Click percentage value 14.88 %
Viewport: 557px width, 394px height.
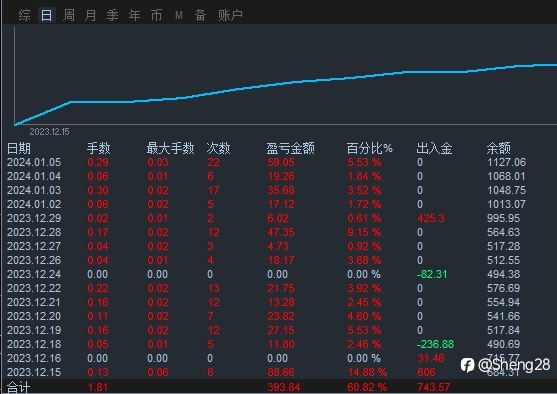[x=367, y=372]
